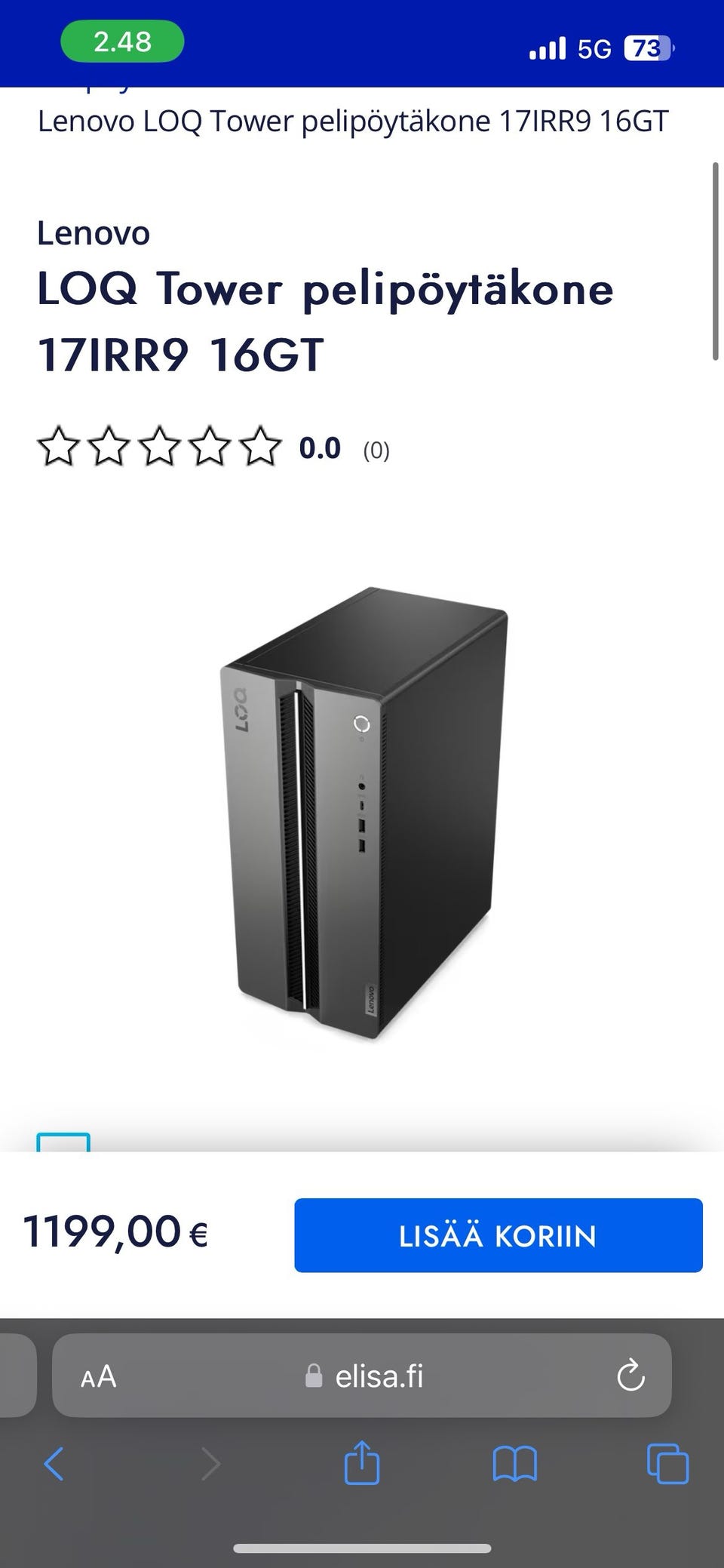Image resolution: width=724 pixels, height=1568 pixels.
Task: Tap the elisa.fi address field
Action: tap(362, 1376)
